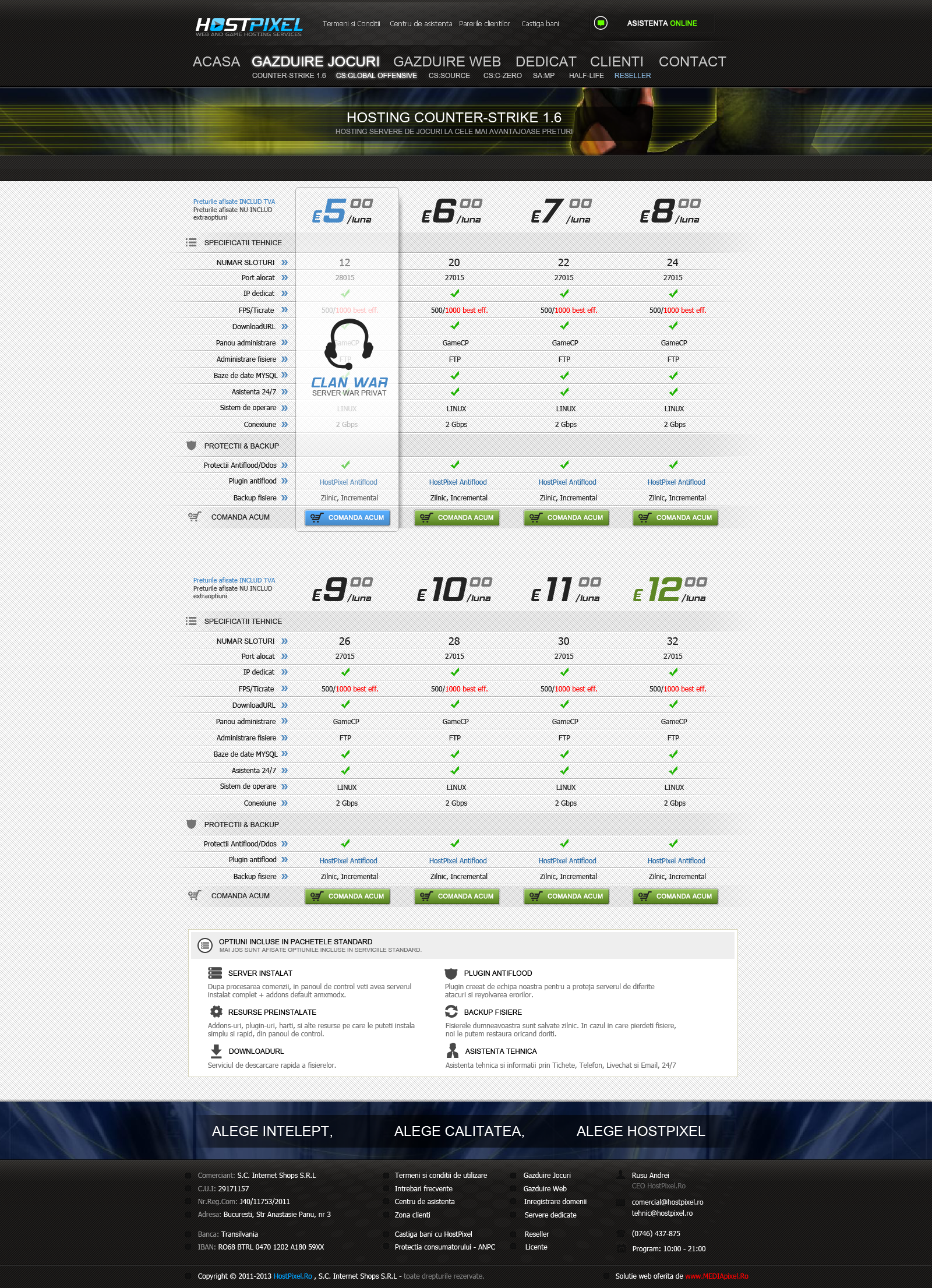Image resolution: width=932 pixels, height=1288 pixels.
Task: Click the green live chat bubble icon
Action: pos(601,23)
